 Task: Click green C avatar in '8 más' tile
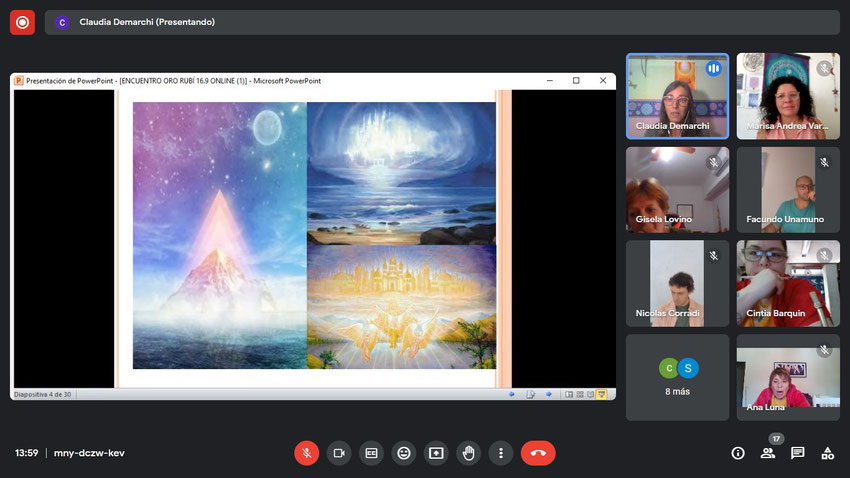(669, 368)
